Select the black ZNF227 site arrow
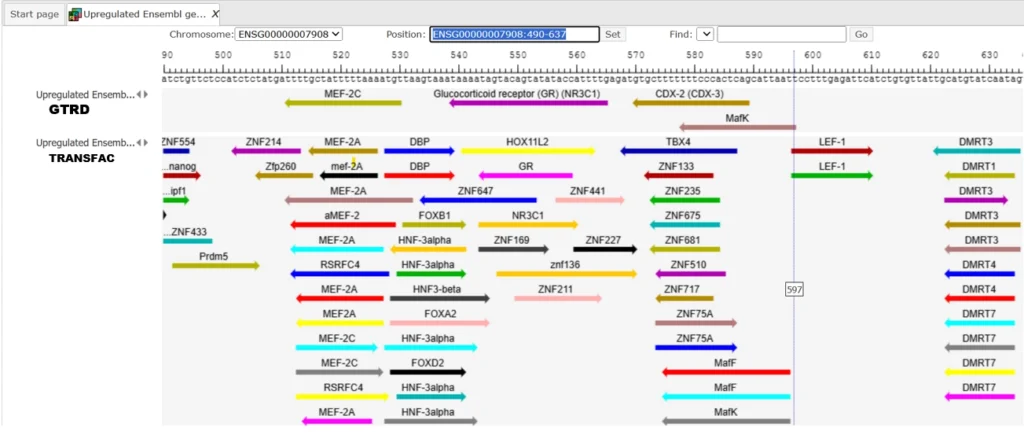Image resolution: width=1024 pixels, height=435 pixels. tap(604, 249)
